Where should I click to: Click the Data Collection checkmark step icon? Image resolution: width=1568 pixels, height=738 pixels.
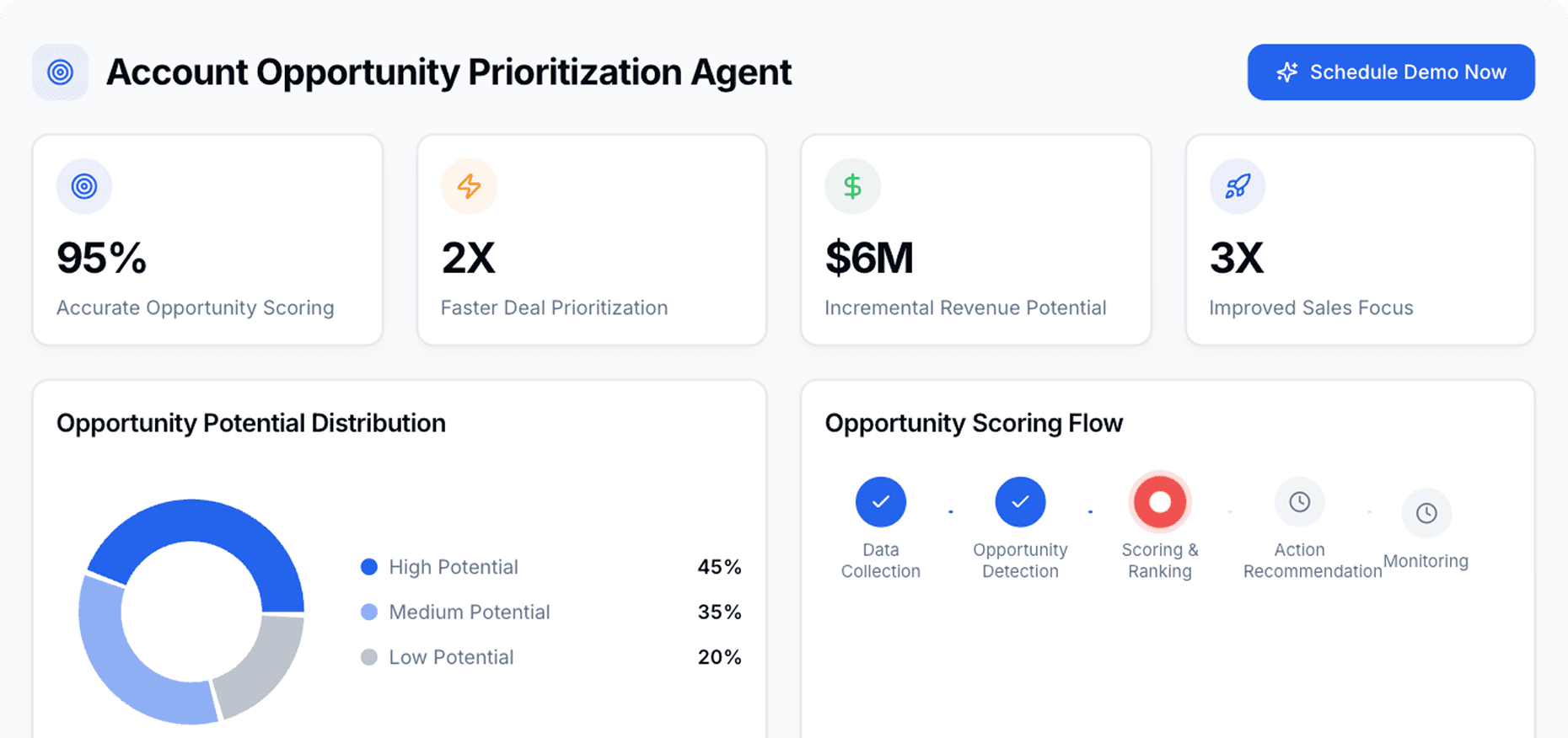click(x=880, y=500)
